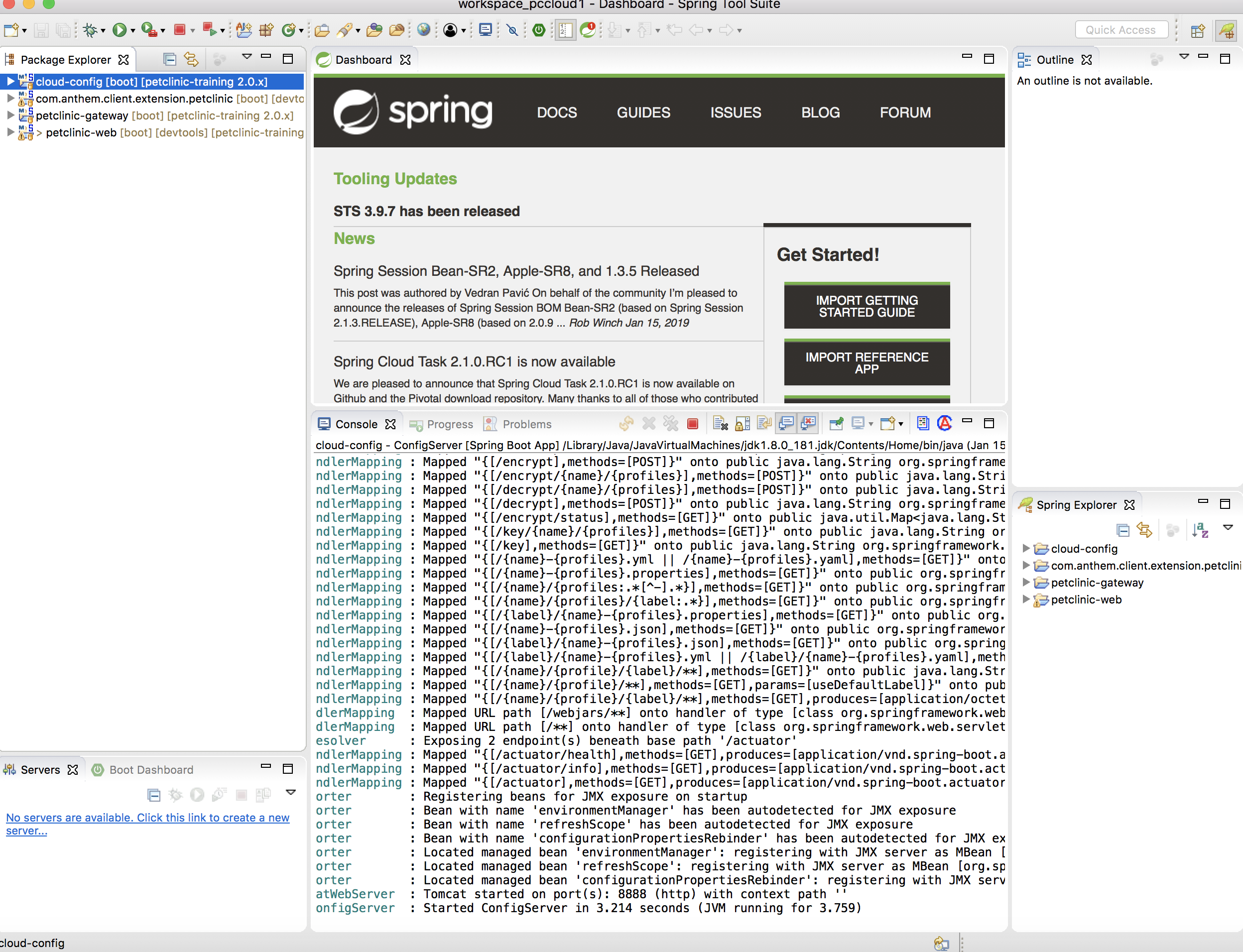Open the Spring perspective icon at top right
Screen dimensions: 1243x952
1226,30
